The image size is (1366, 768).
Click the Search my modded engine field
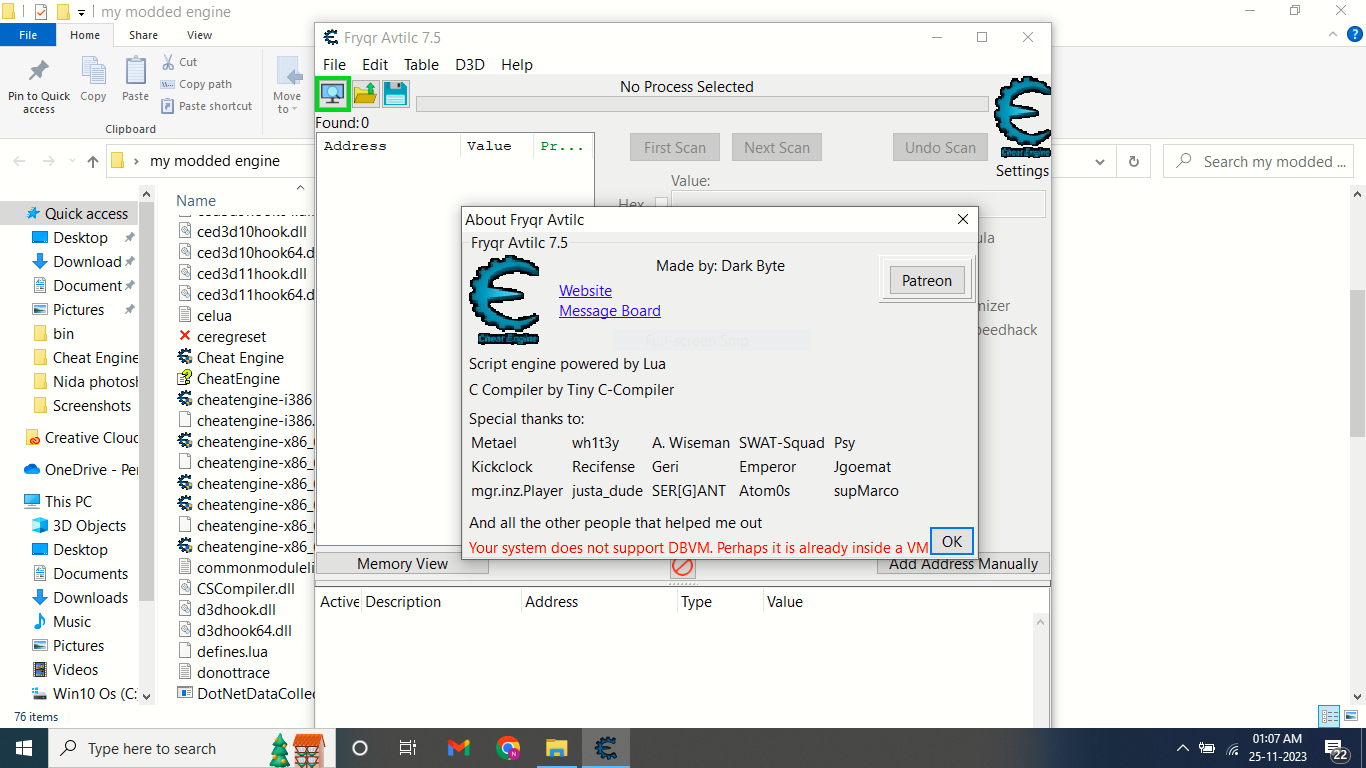[x=1258, y=161]
